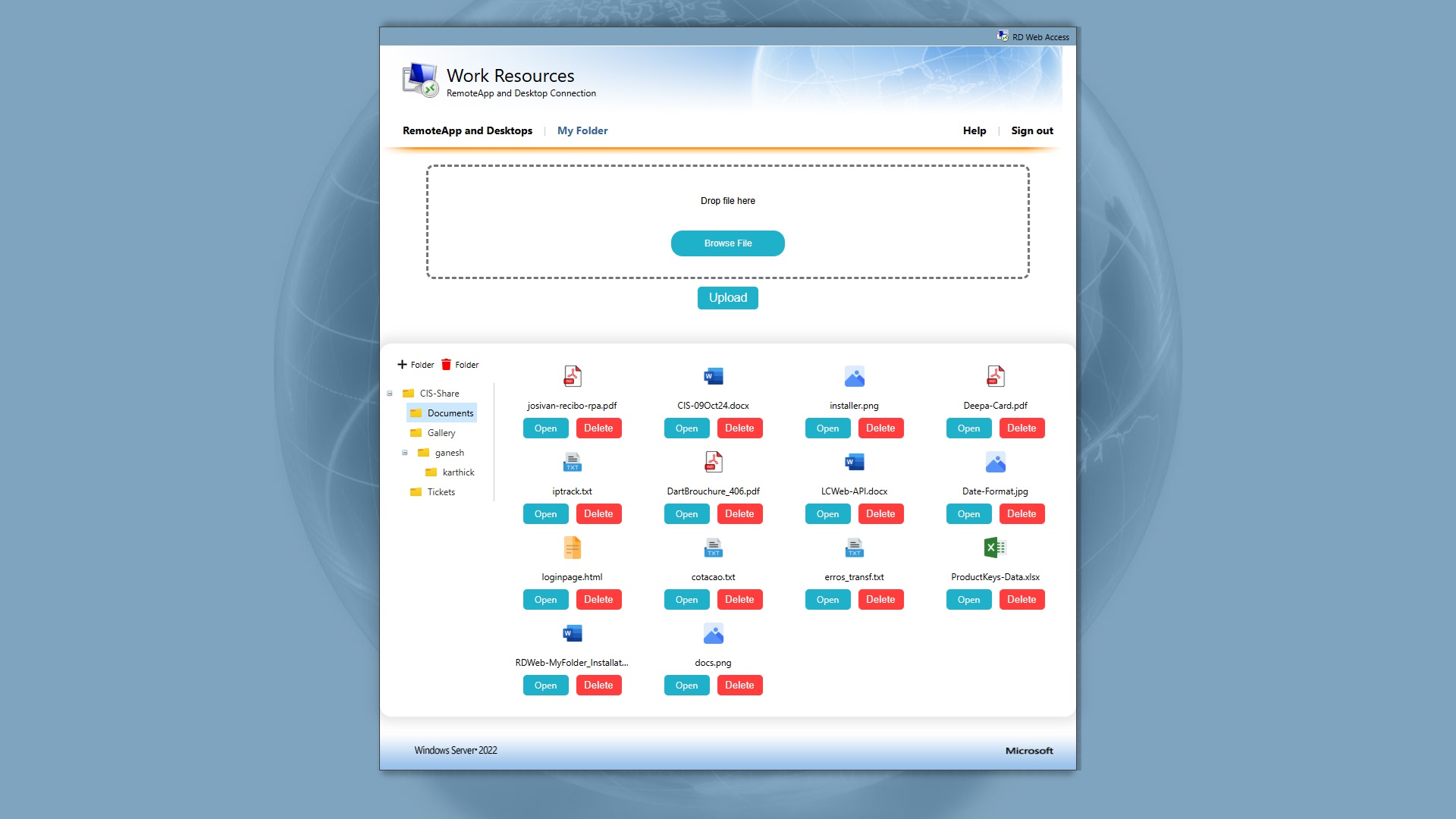Delete LCWeb-API.docx

pyautogui.click(x=881, y=514)
